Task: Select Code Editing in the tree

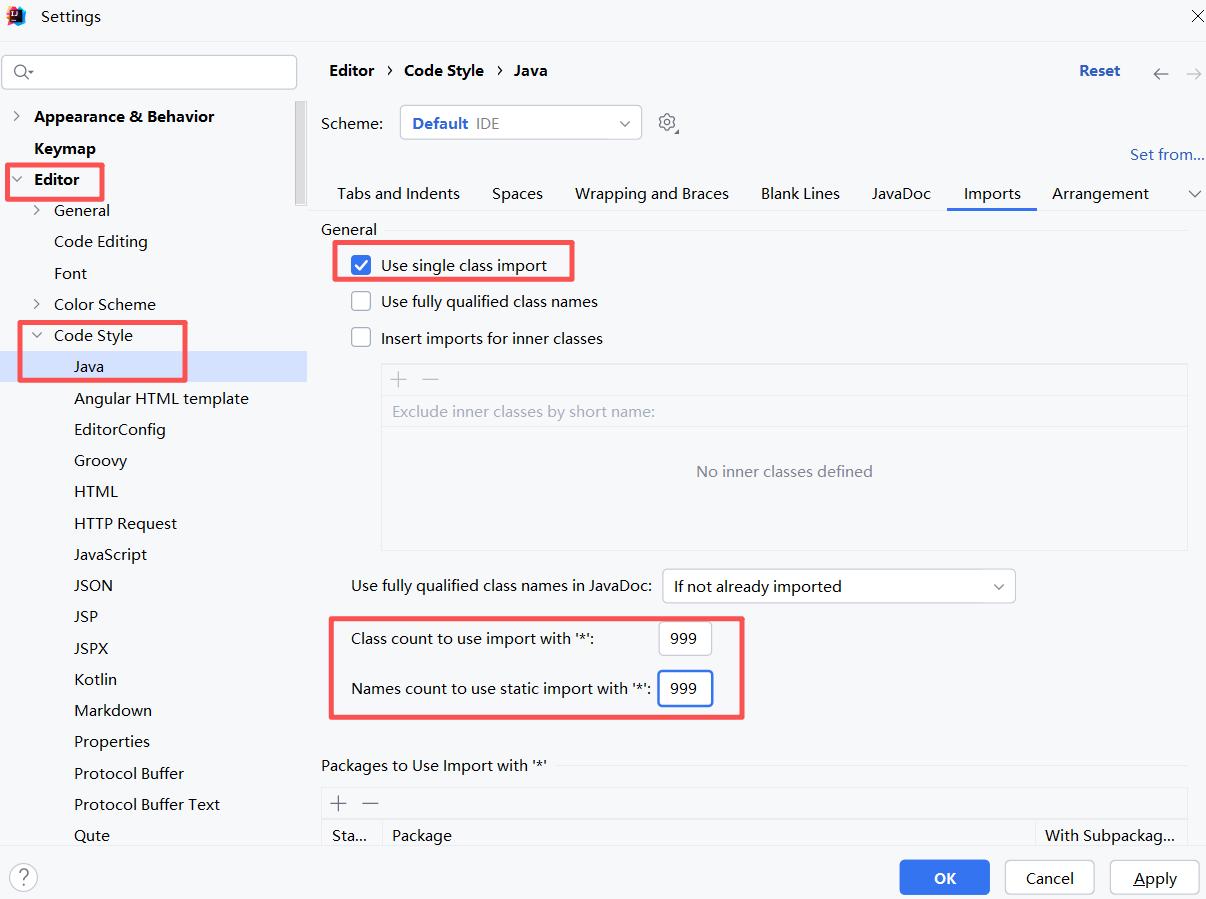Action: click(x=101, y=241)
